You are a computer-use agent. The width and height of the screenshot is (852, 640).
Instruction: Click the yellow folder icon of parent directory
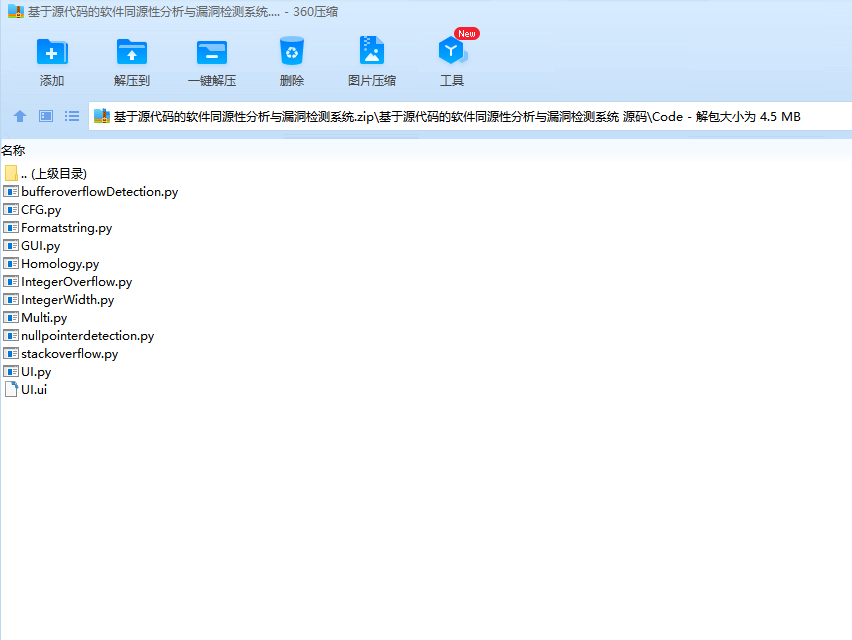[x=11, y=173]
